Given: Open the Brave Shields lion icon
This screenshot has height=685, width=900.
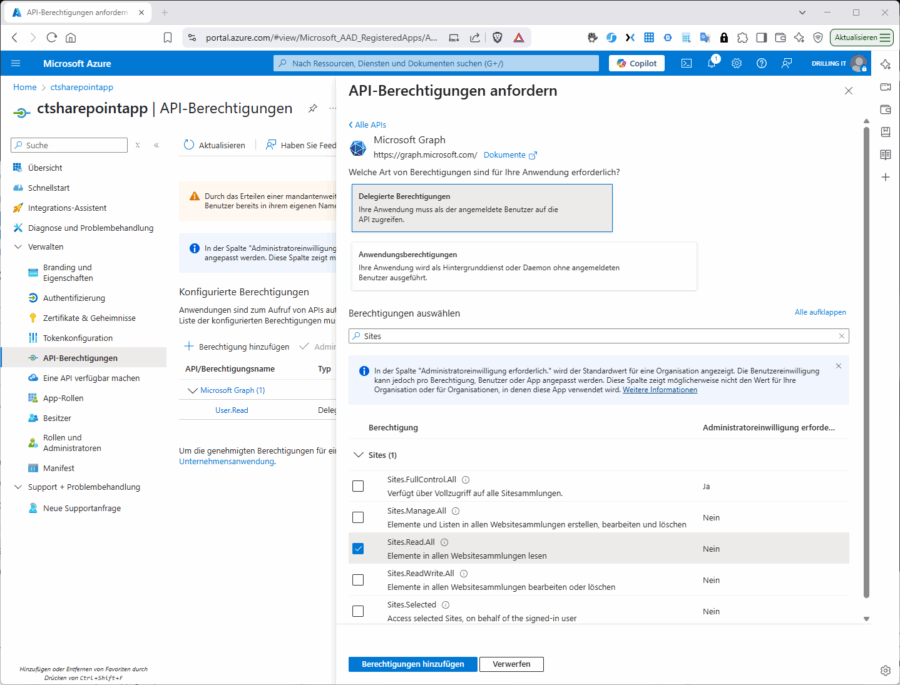Looking at the screenshot, I should click(498, 37).
